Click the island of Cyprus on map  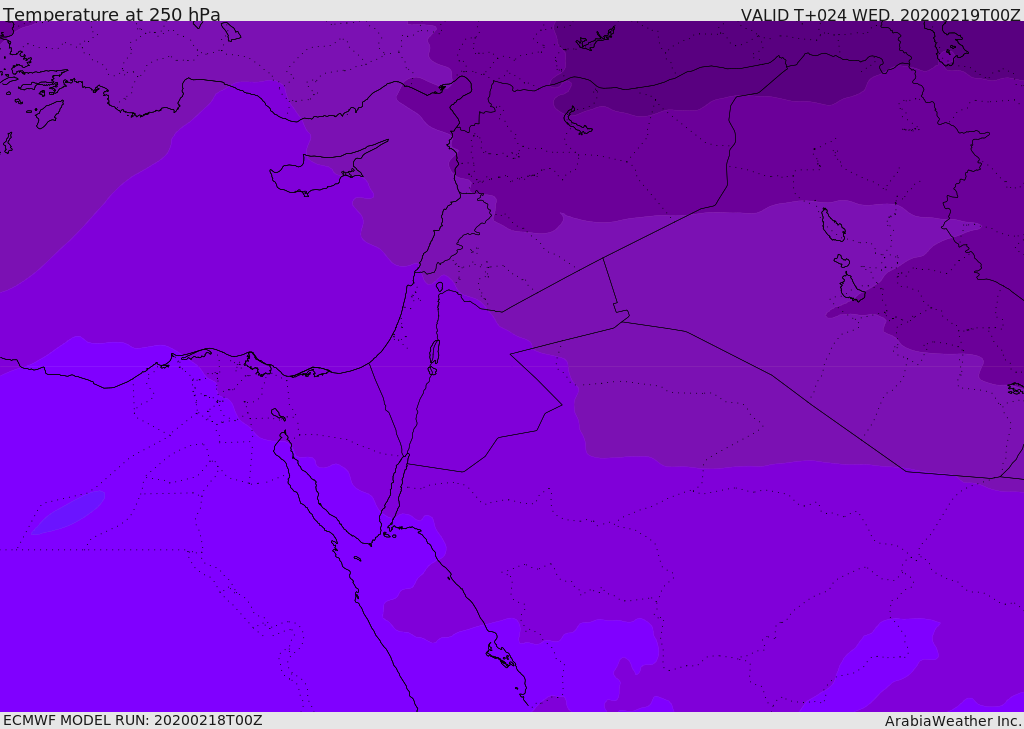328,169
